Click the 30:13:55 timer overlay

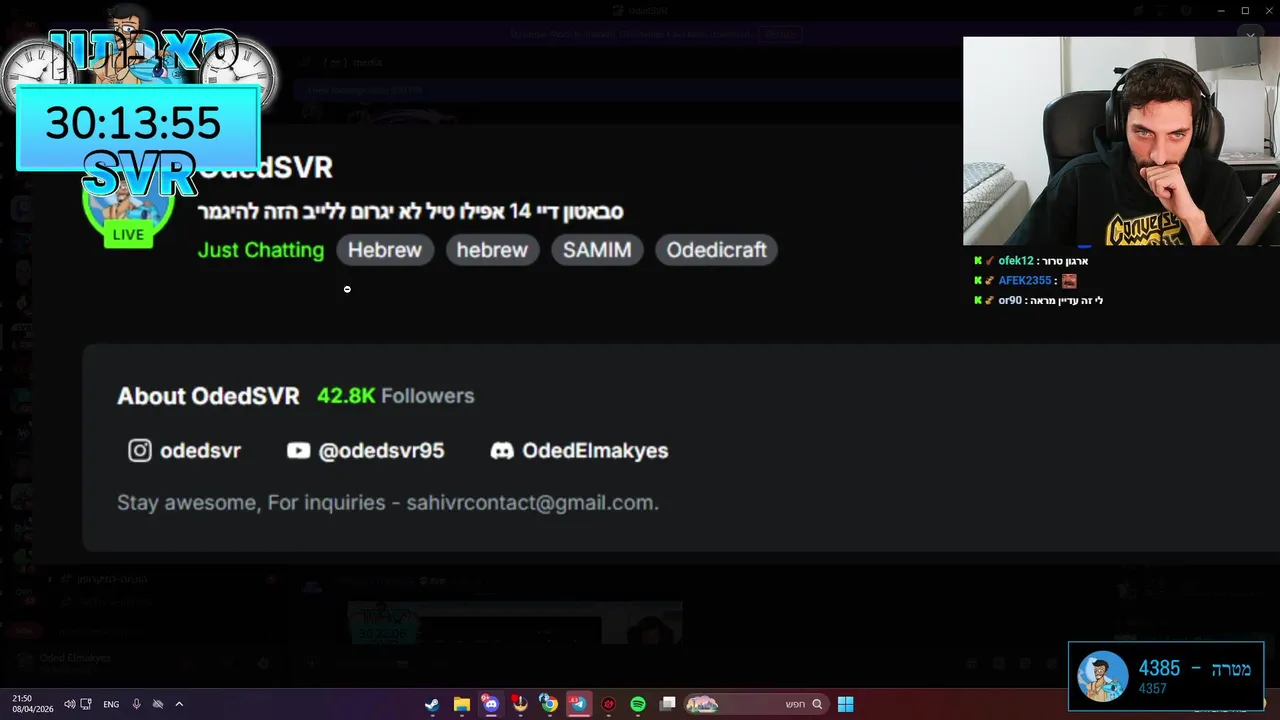tap(138, 125)
